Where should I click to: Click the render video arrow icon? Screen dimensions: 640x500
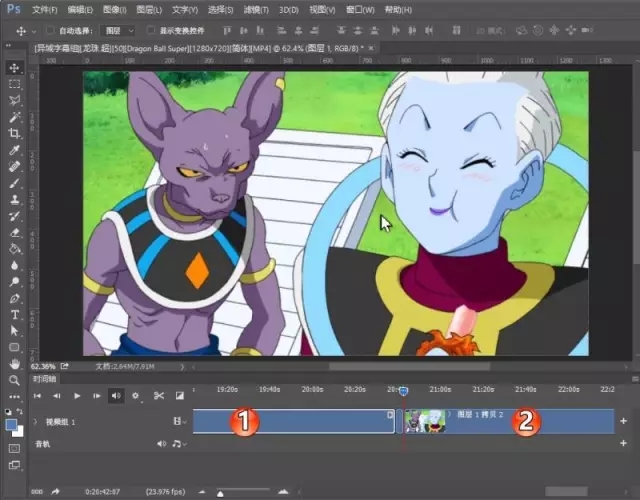click(x=56, y=492)
